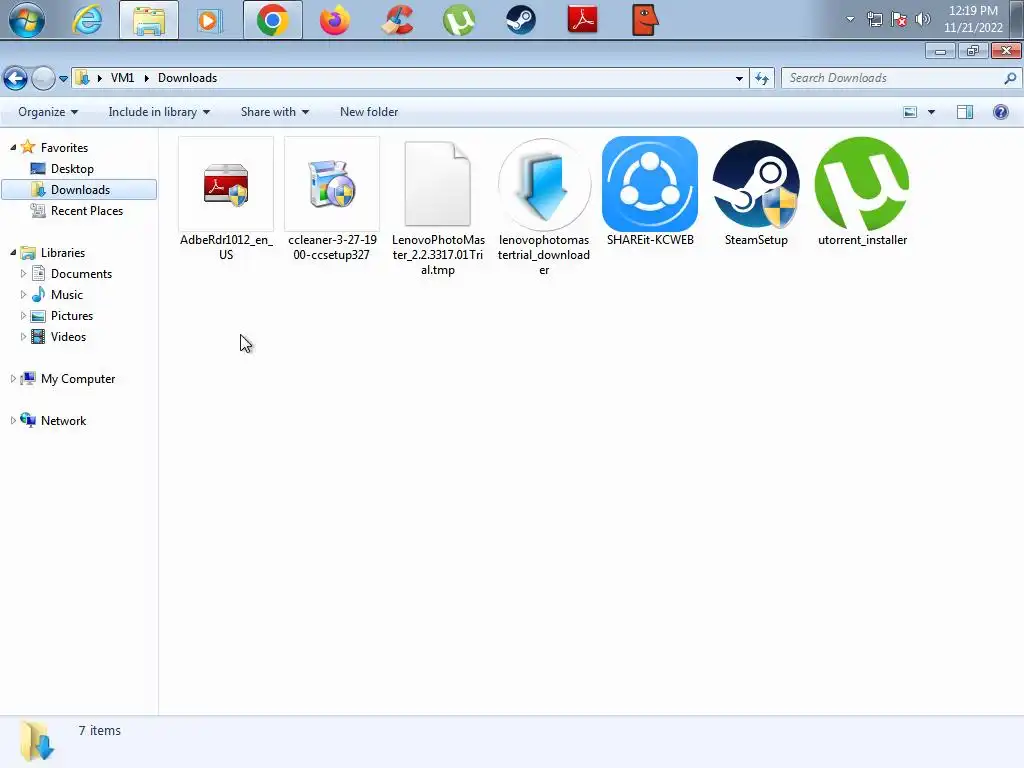Select the Windows Explorer taskbar icon

(149, 20)
